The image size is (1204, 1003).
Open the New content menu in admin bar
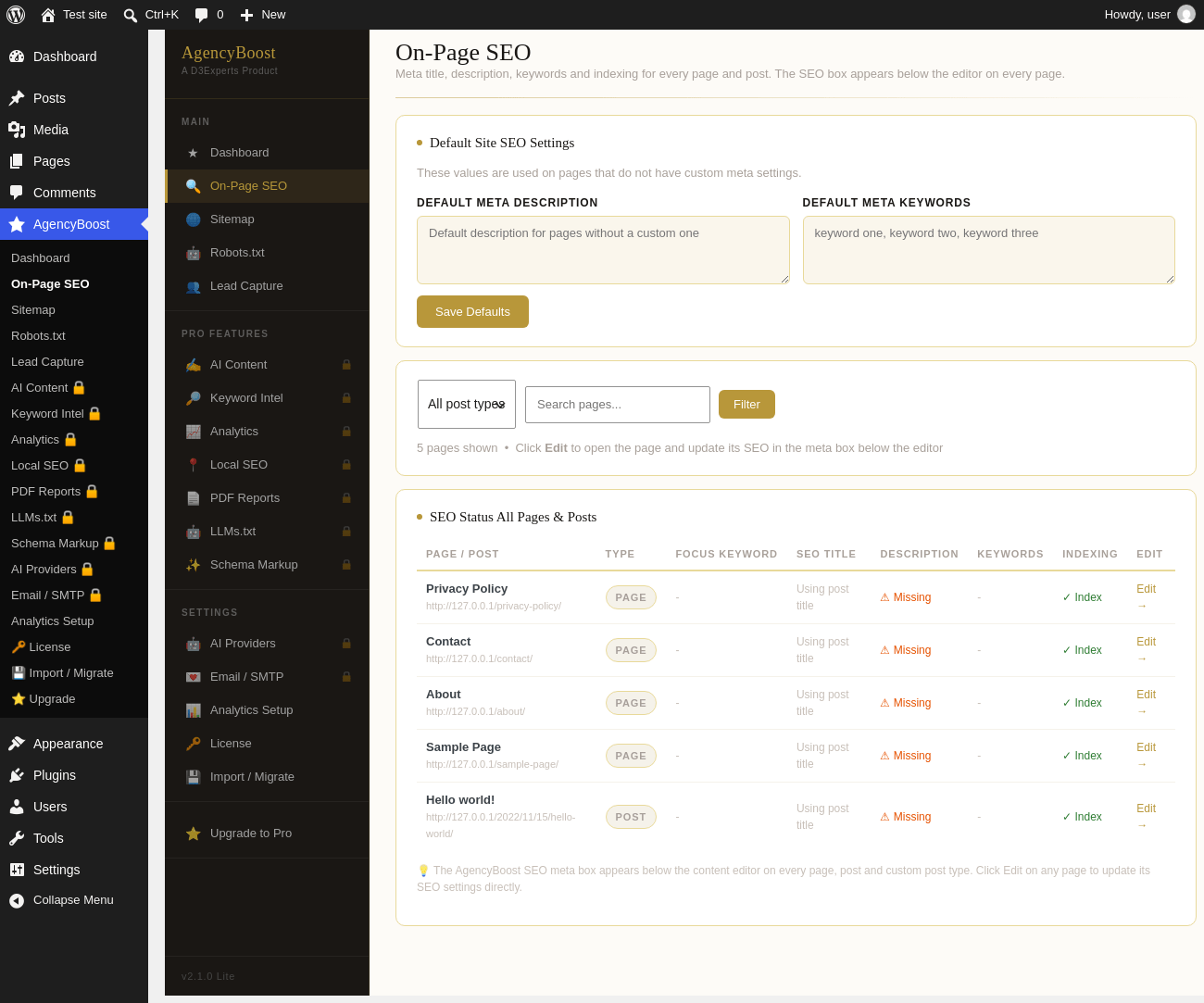coord(263,15)
